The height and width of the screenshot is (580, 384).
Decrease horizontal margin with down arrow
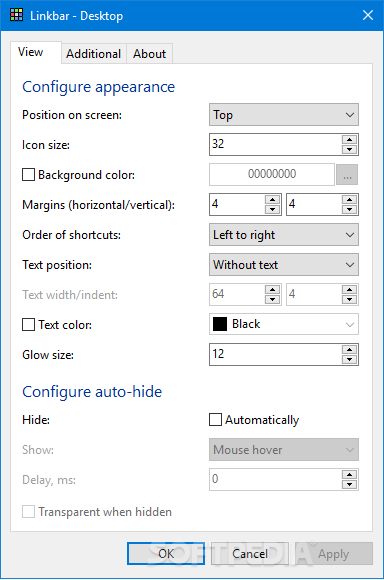tap(273, 209)
